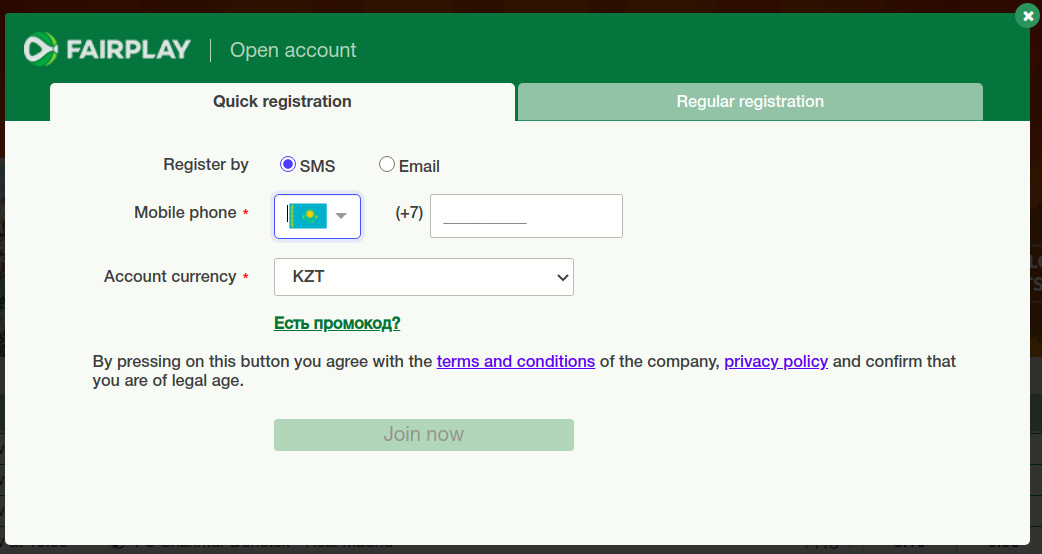Open the terms and conditions link
Viewport: 1042px width, 554px height.
[x=516, y=361]
